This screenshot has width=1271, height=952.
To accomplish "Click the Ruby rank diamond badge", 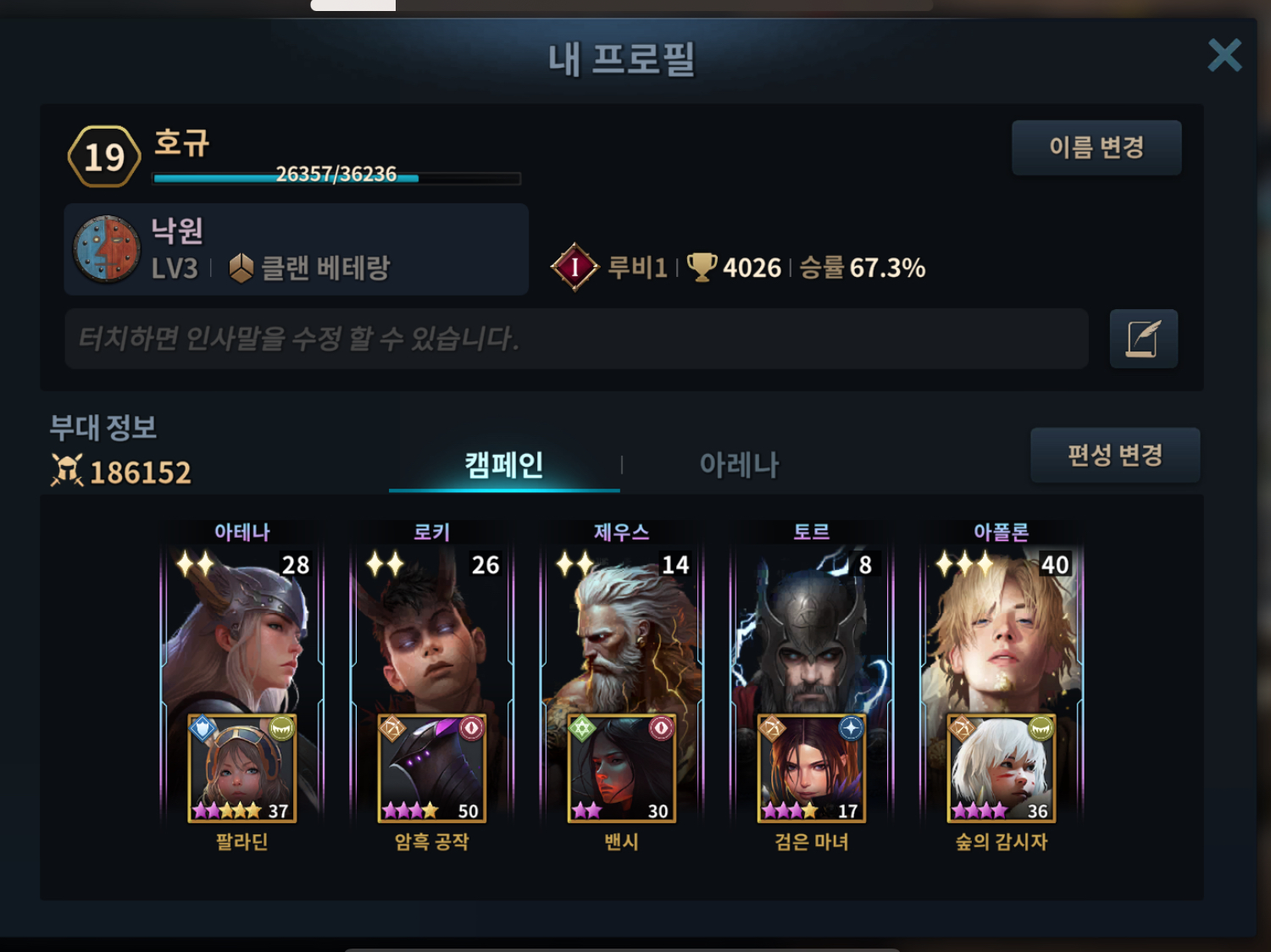I will click(574, 267).
